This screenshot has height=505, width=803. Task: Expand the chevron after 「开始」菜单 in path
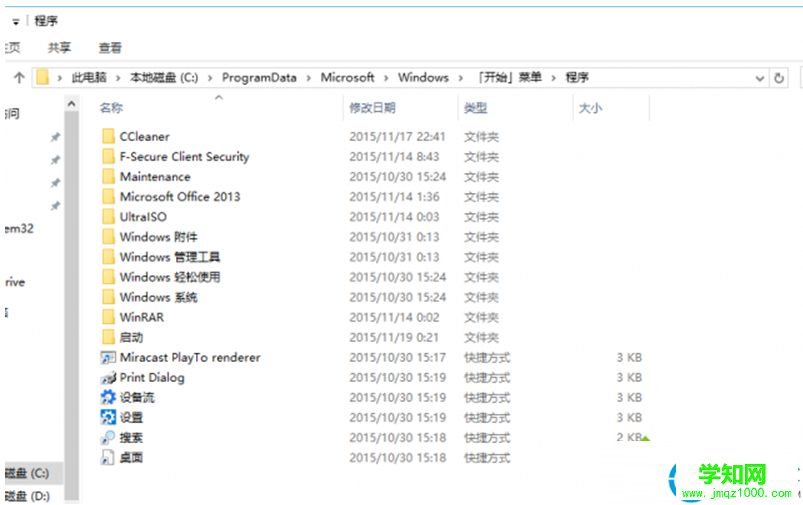click(554, 78)
